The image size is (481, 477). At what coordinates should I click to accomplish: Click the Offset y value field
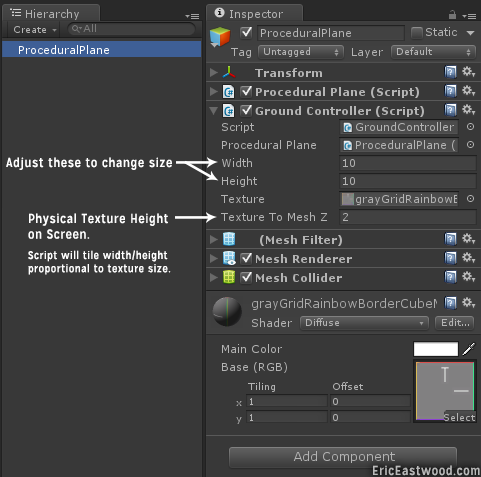[x=370, y=417]
